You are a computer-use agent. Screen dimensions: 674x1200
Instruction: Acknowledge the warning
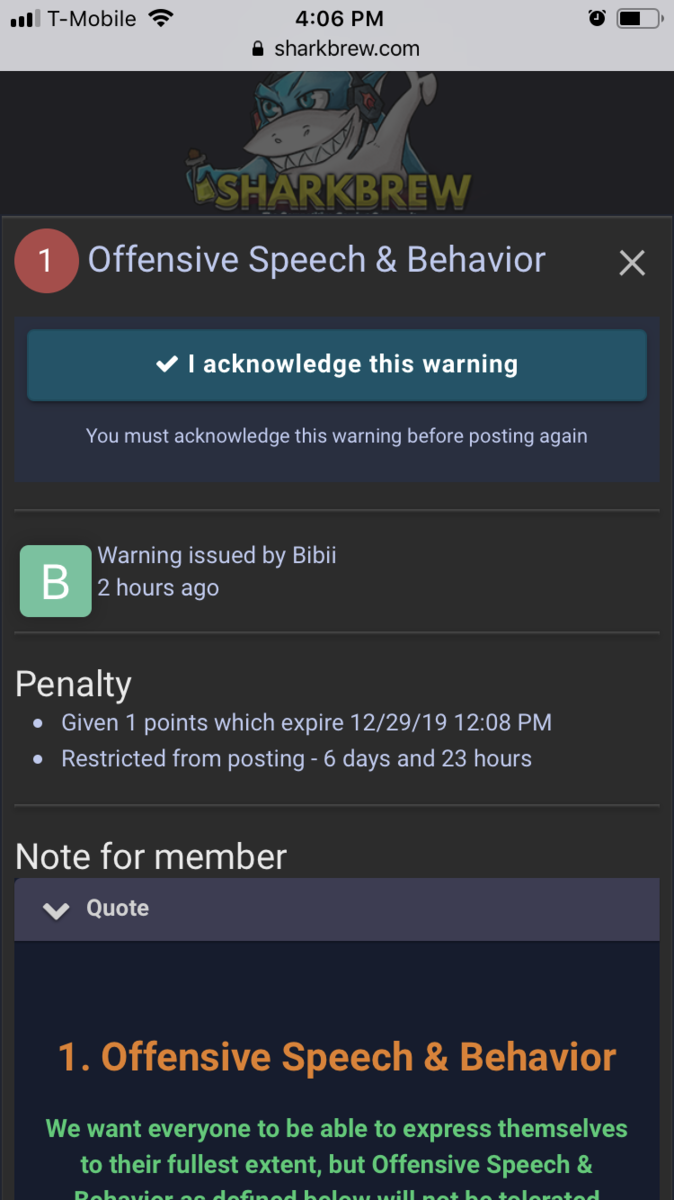[337, 364]
